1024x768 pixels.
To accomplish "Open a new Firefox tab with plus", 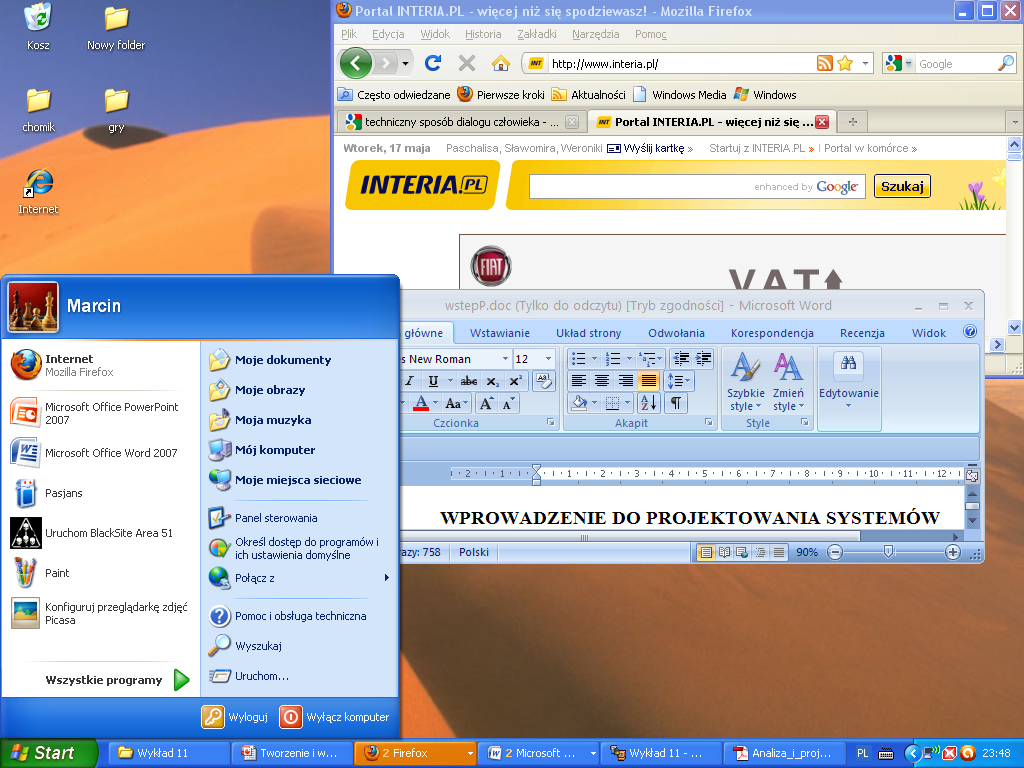I will coord(852,121).
